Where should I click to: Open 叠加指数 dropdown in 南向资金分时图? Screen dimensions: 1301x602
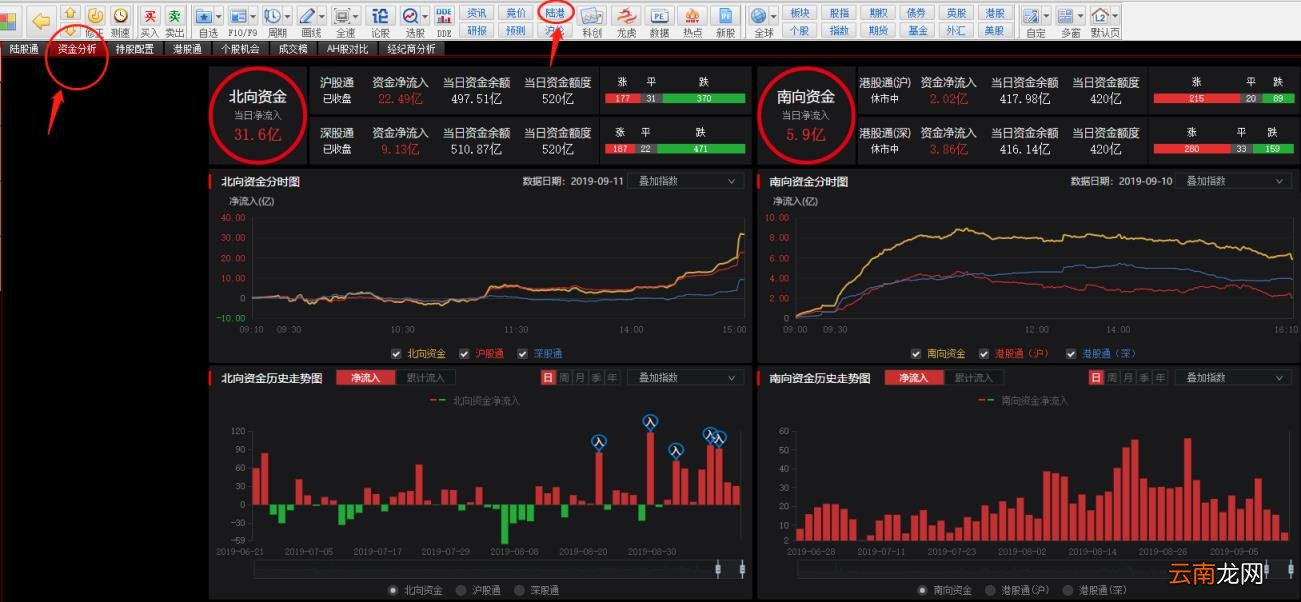pos(1233,181)
